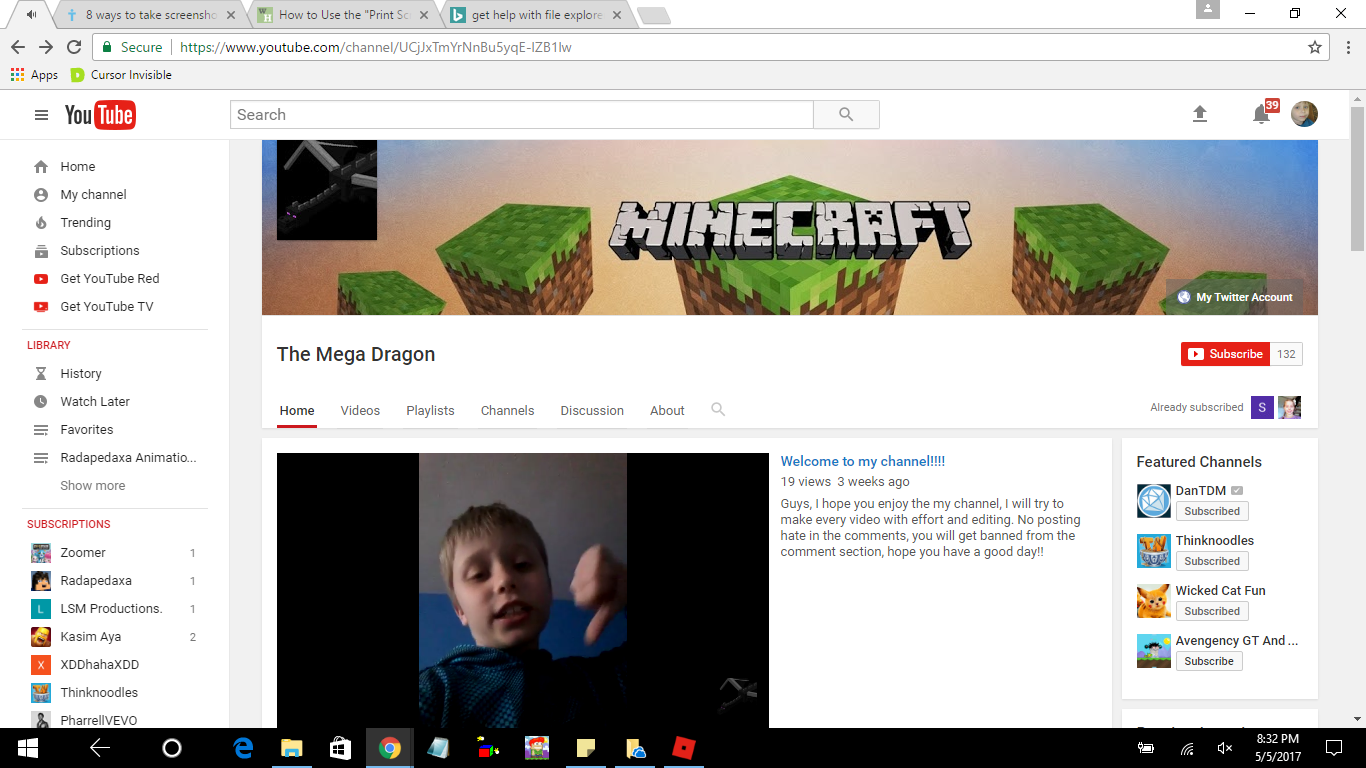1366x768 pixels.
Task: Toggle Subscribed button for Wicked Cat Fun
Action: [1212, 611]
